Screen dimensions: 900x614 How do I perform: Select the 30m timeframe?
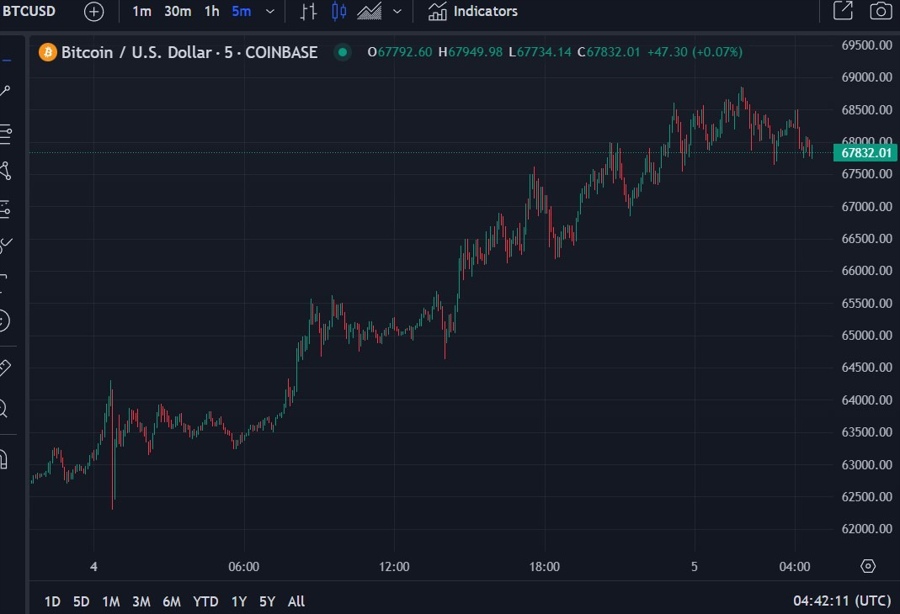pyautogui.click(x=177, y=11)
